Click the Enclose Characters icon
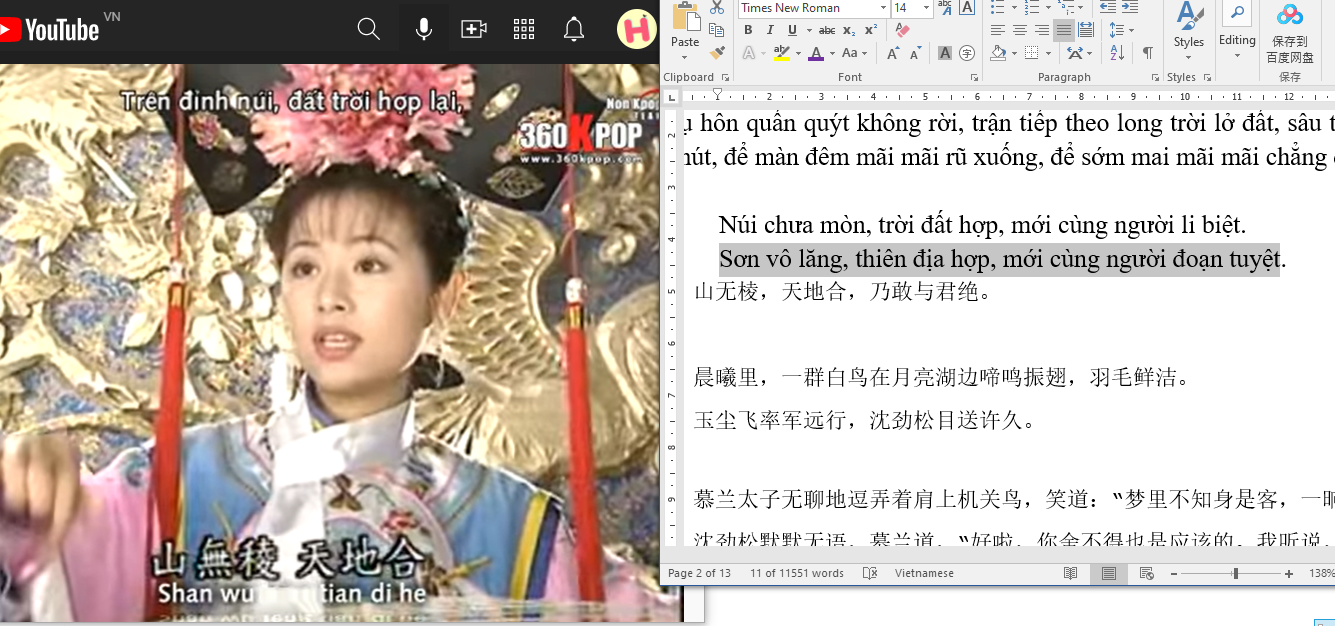Screen dimensions: 1335x626 pyautogui.click(x=966, y=53)
